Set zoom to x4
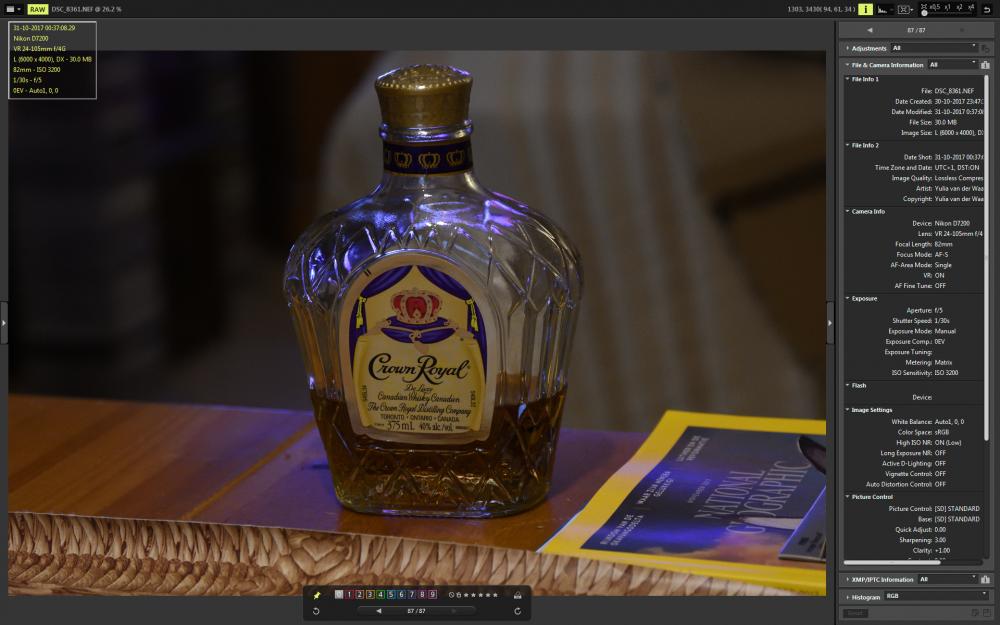Viewport: 1000px width, 625px height. [x=971, y=7]
